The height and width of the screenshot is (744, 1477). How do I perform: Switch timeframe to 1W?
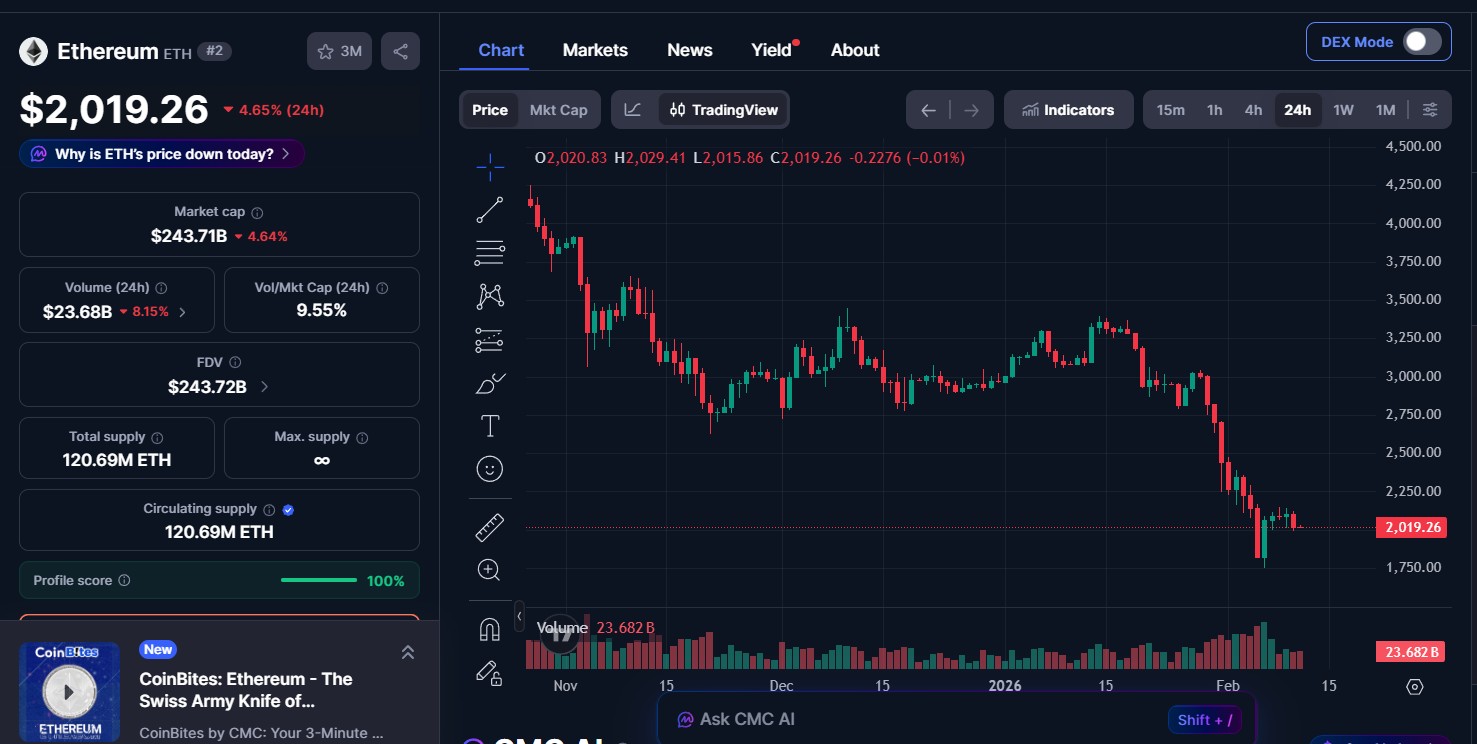(1343, 110)
